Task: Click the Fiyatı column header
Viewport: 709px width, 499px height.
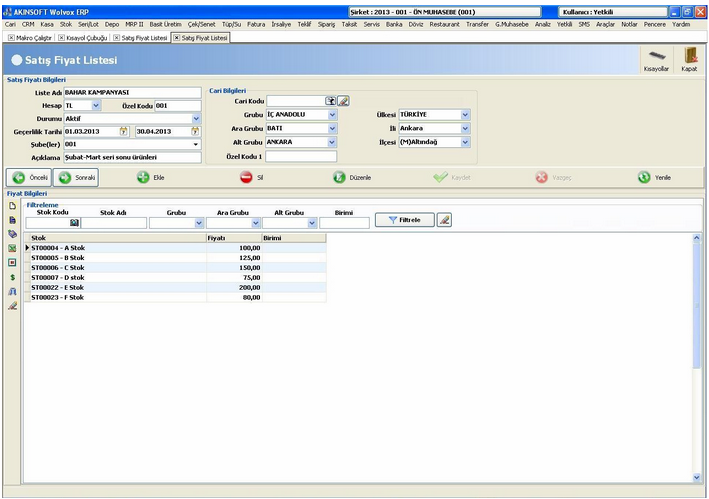Action: tap(234, 238)
